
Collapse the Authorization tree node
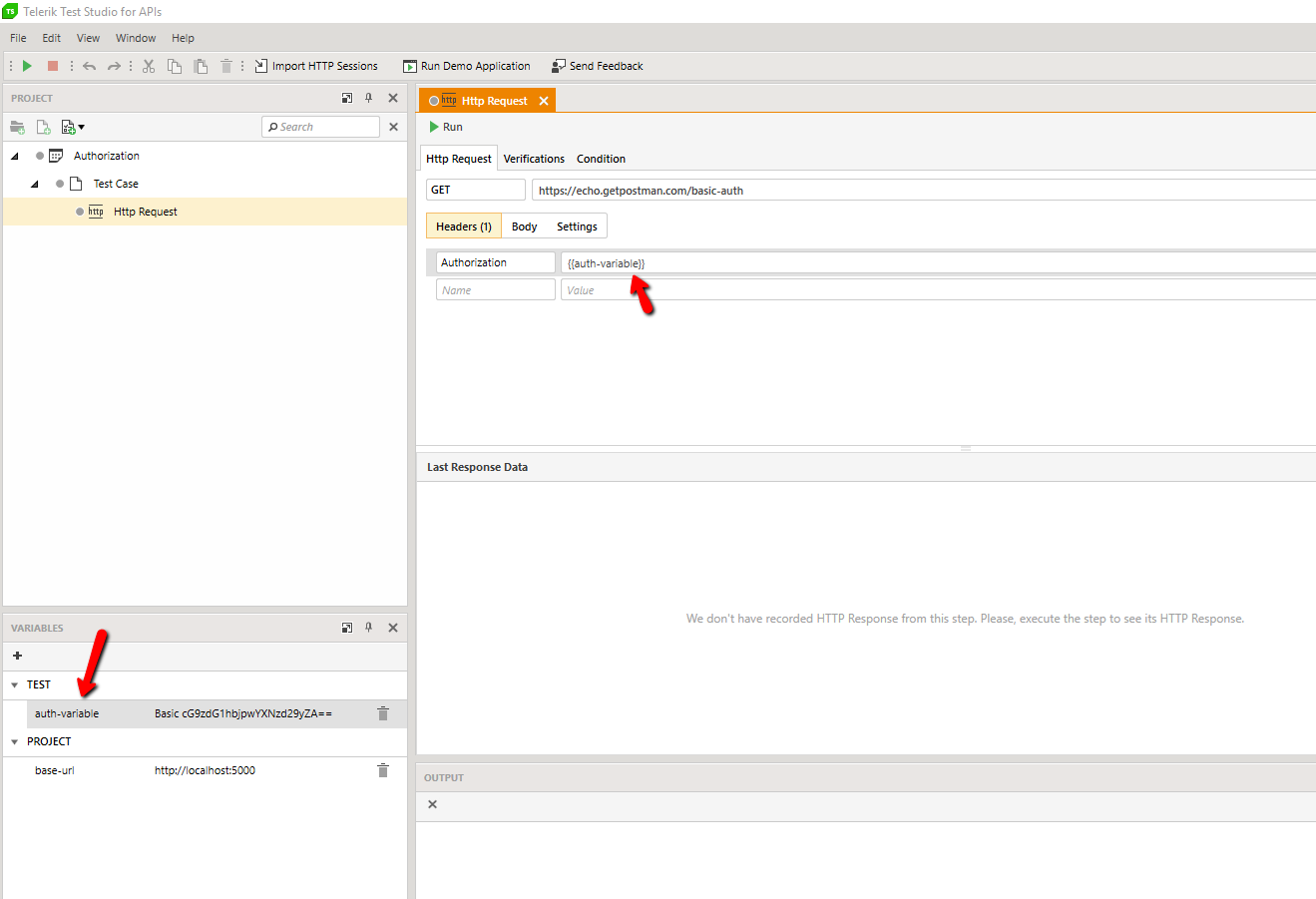pyautogui.click(x=15, y=156)
